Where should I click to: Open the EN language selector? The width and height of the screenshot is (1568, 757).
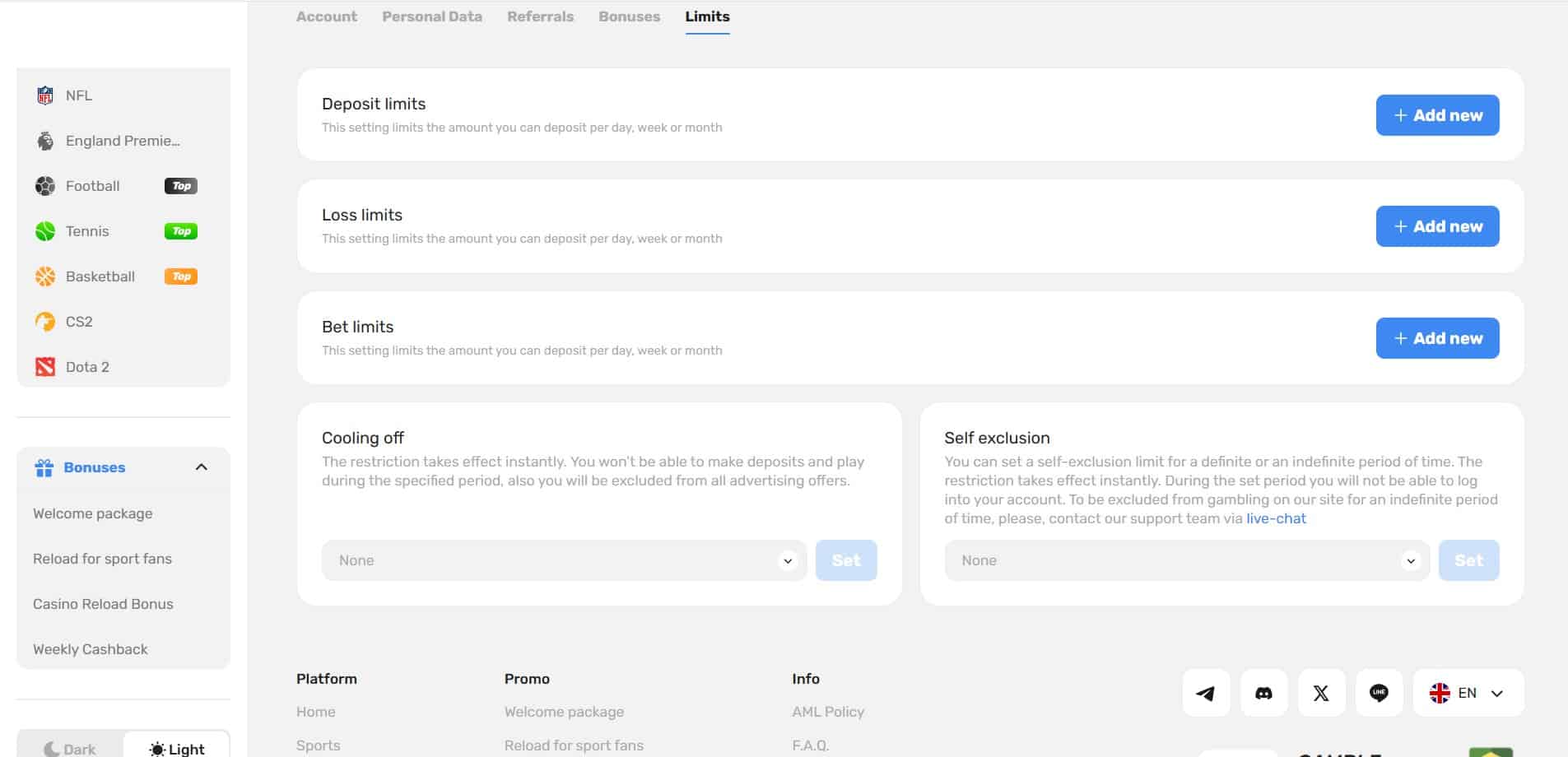coord(1468,693)
